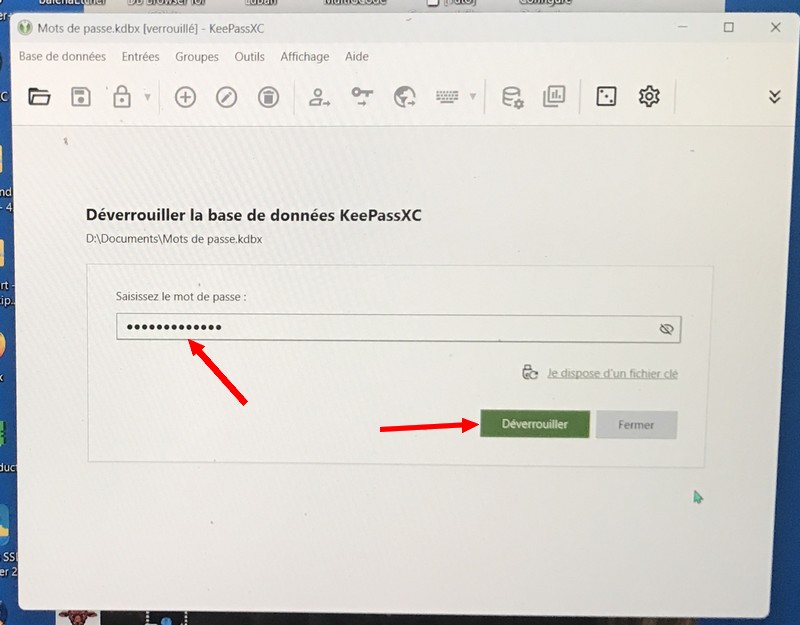The width and height of the screenshot is (800, 625).
Task: Click the 'Je dispose d'un fichier clé' link
Action: pyautogui.click(x=611, y=374)
